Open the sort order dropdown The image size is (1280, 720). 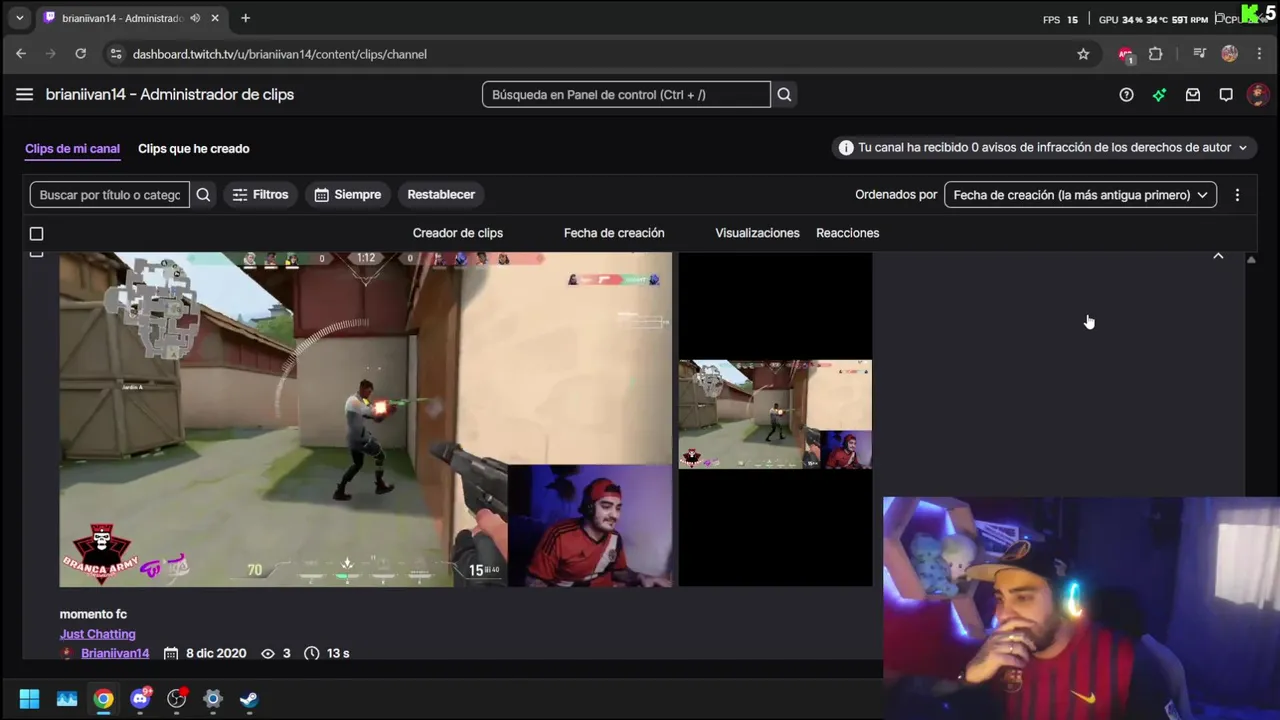(x=1080, y=195)
